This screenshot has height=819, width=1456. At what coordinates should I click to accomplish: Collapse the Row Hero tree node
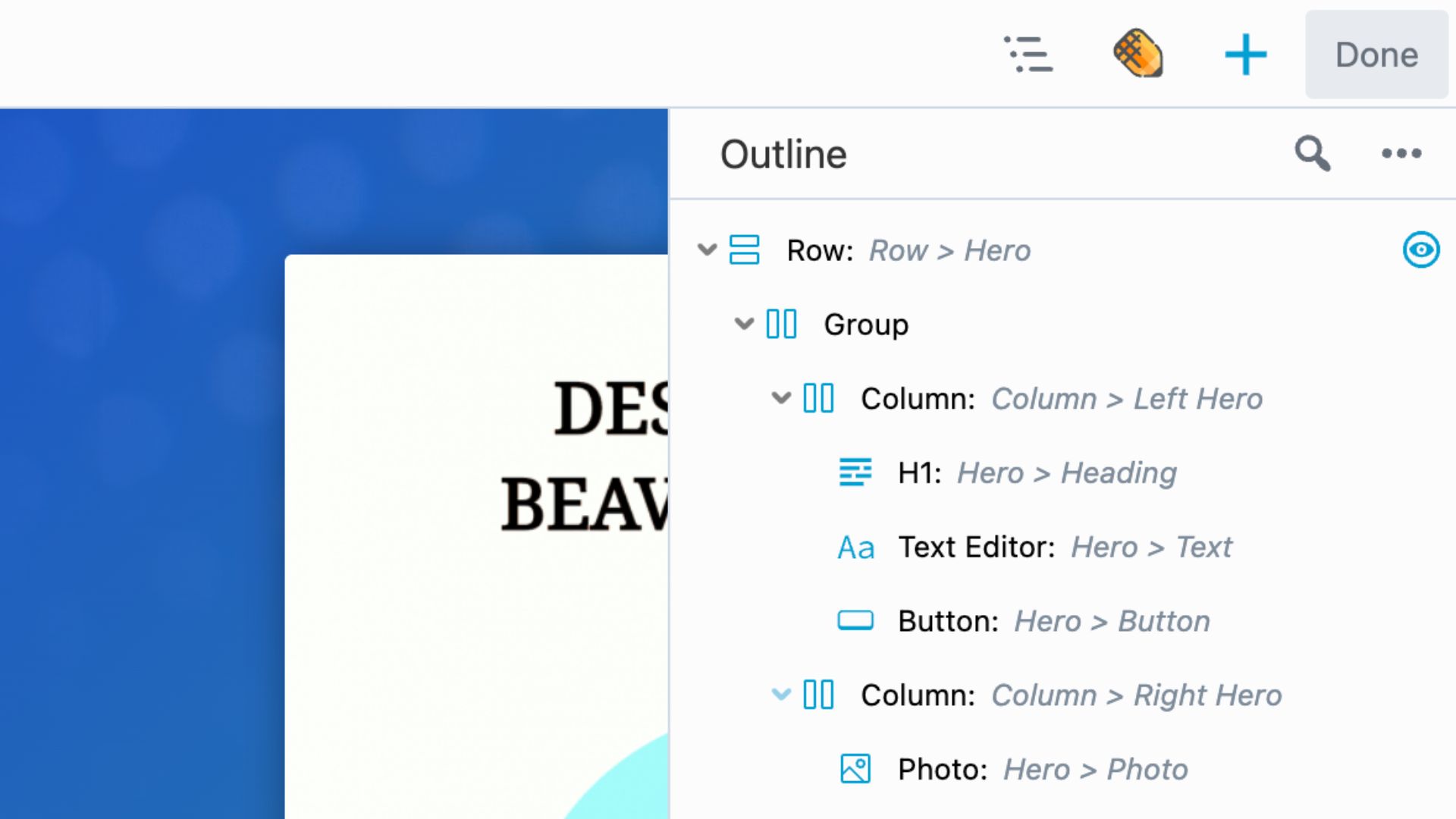point(707,249)
